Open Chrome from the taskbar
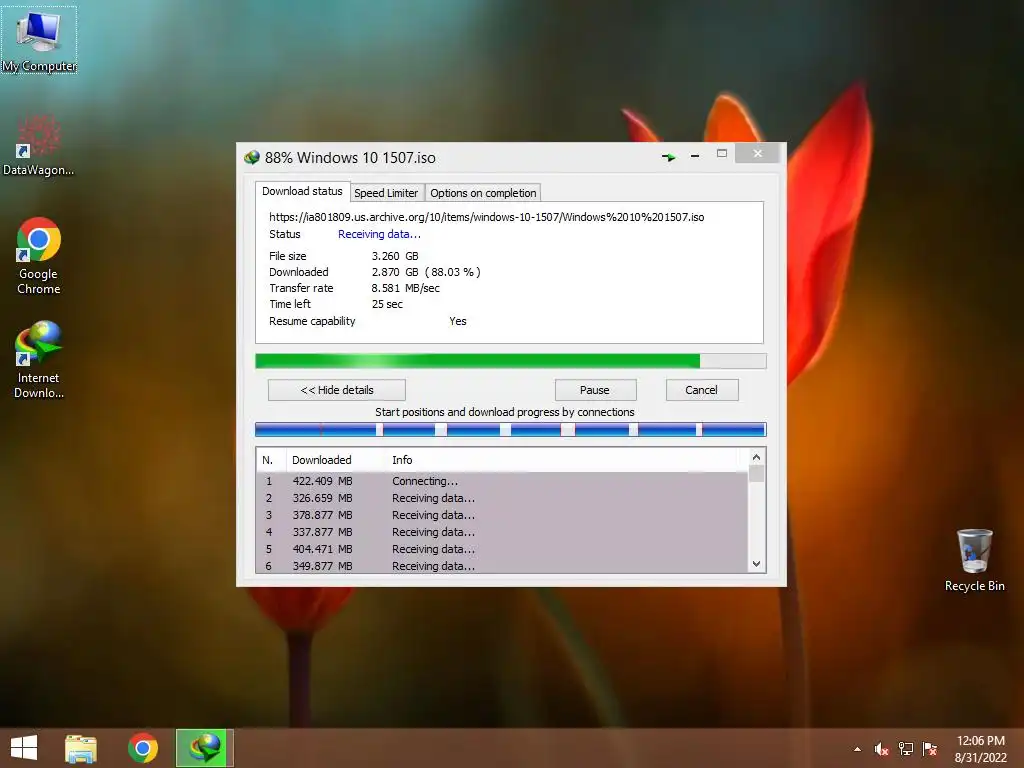 [x=143, y=748]
